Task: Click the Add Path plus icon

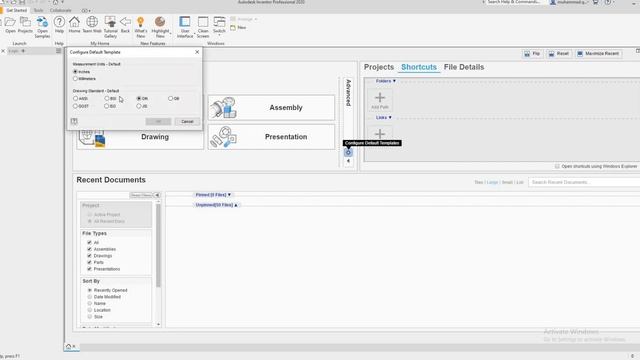Action: (x=380, y=98)
